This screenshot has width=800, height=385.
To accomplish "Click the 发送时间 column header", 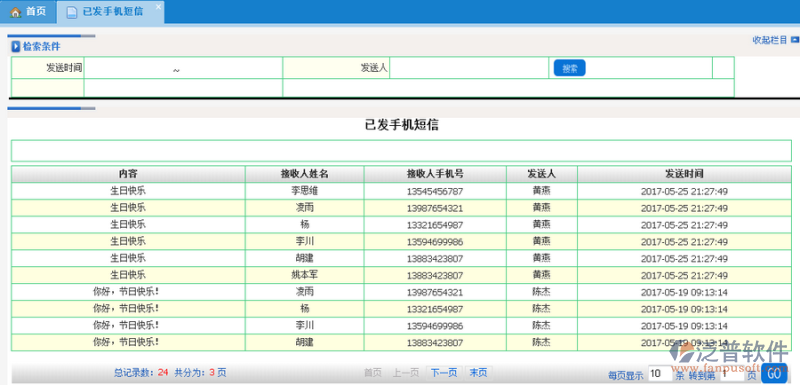I will 684,174.
